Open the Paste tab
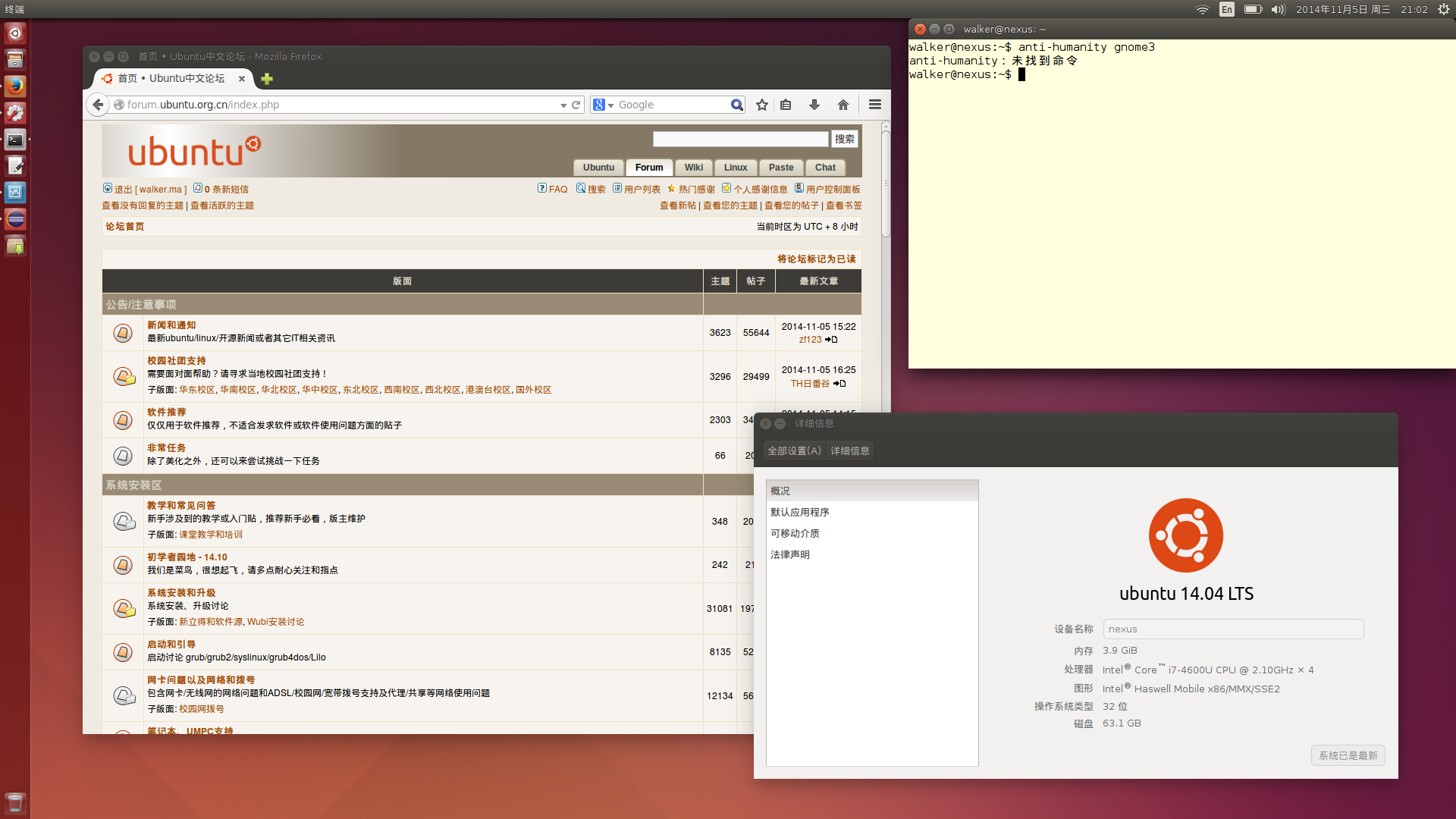Viewport: 1456px width, 819px height. coord(781,168)
